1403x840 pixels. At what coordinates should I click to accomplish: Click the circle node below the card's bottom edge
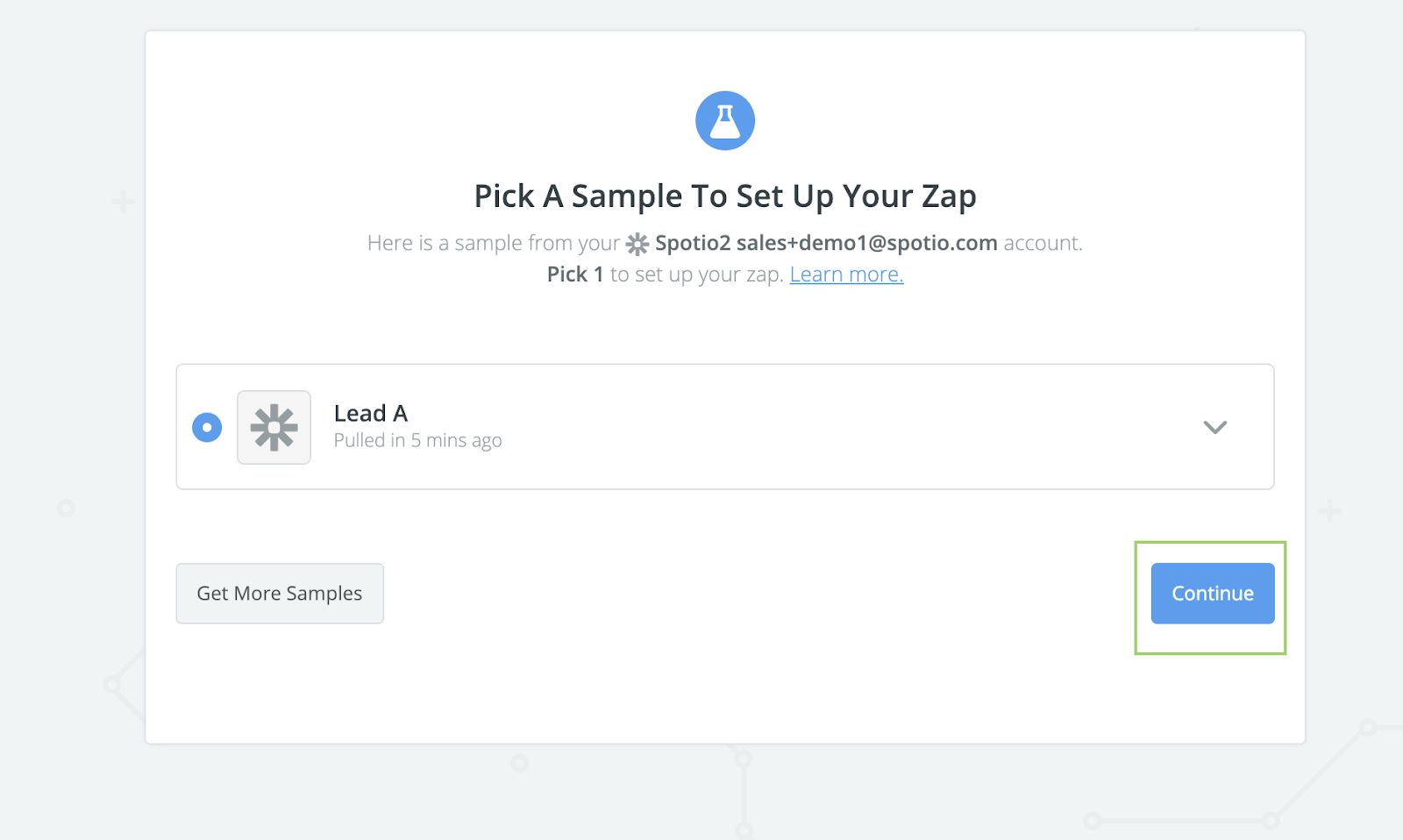tap(519, 763)
